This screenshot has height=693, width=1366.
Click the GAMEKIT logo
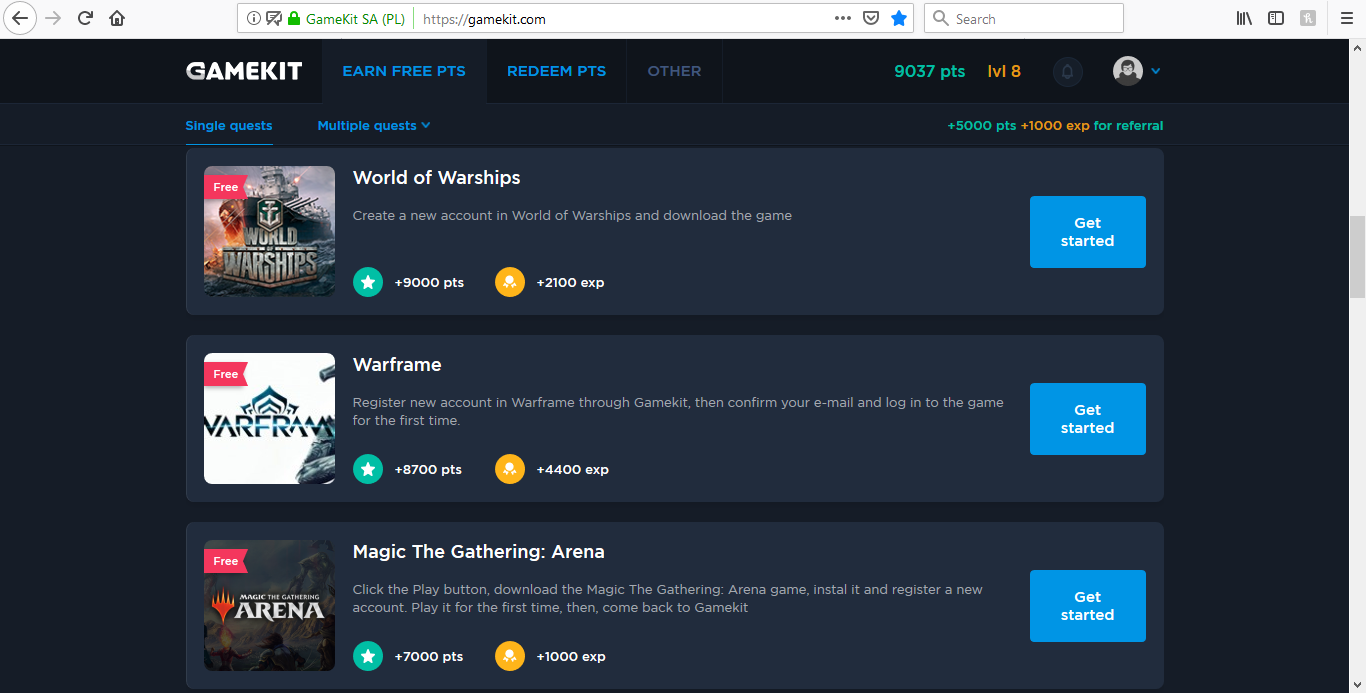coord(244,71)
